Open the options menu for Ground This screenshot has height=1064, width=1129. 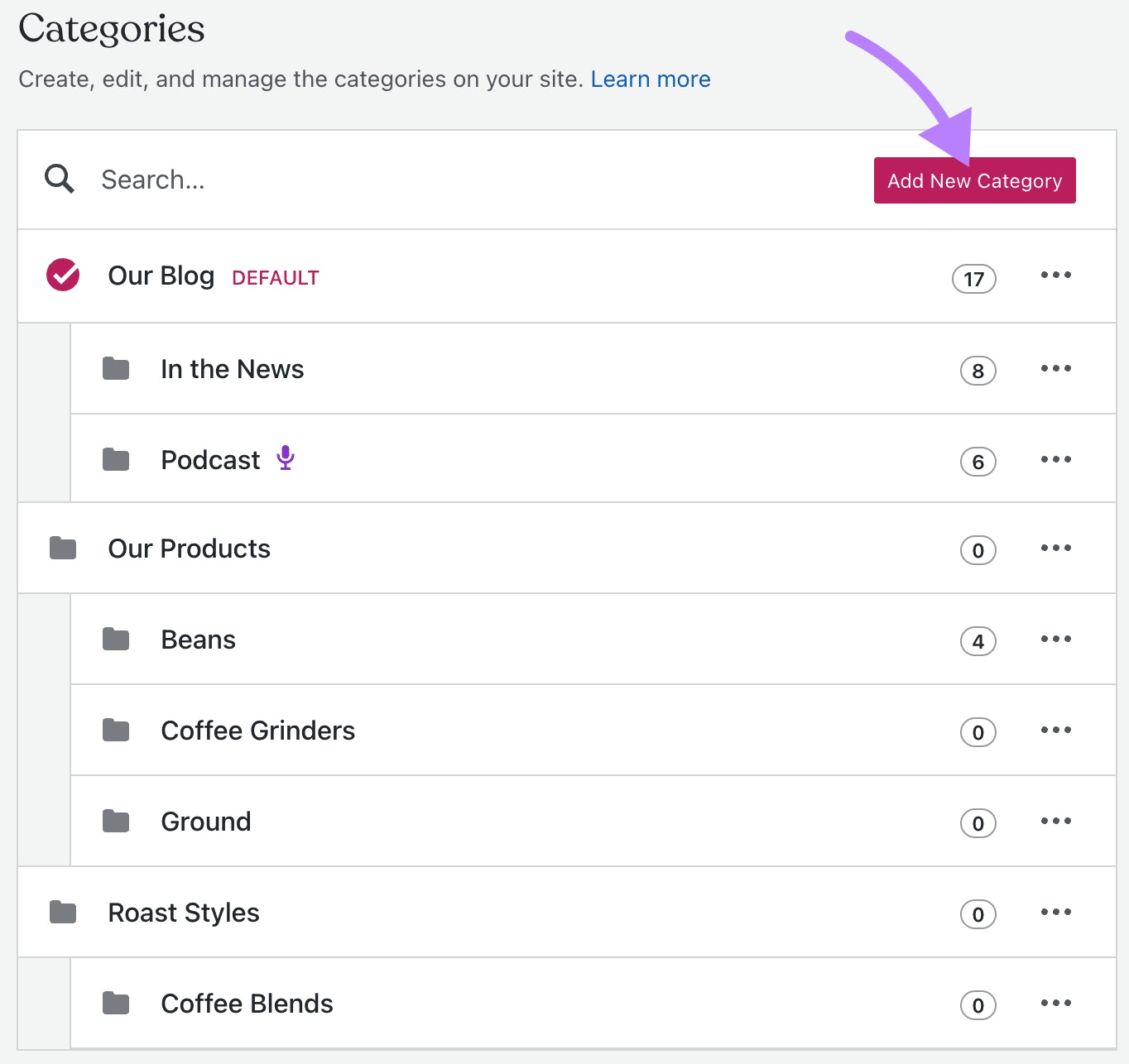tap(1055, 821)
